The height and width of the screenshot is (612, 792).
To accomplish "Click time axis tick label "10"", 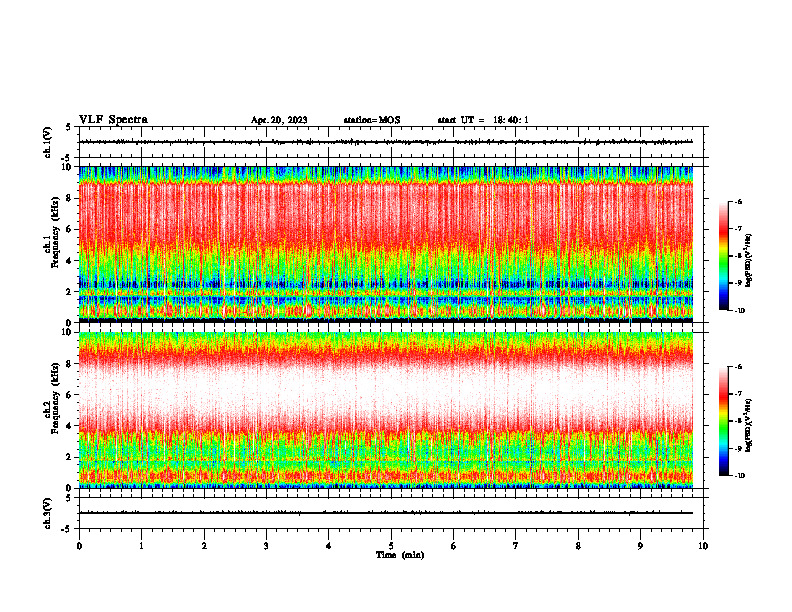I will tap(703, 546).
